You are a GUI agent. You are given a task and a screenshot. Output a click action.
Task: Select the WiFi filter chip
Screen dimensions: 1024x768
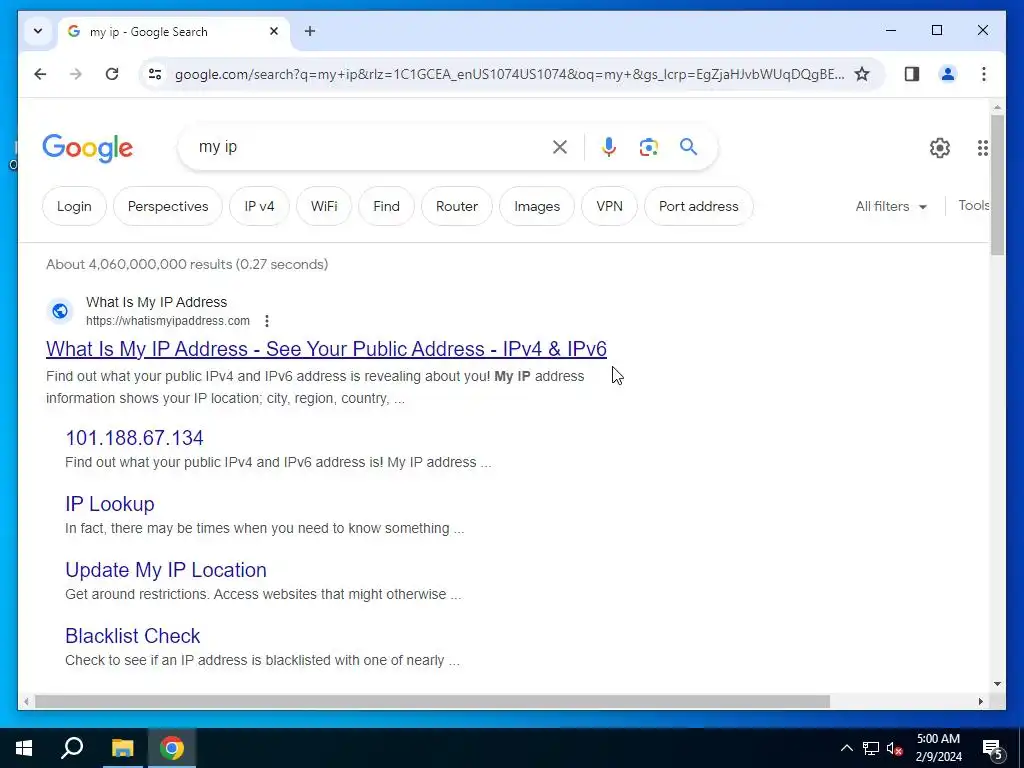[x=324, y=206]
